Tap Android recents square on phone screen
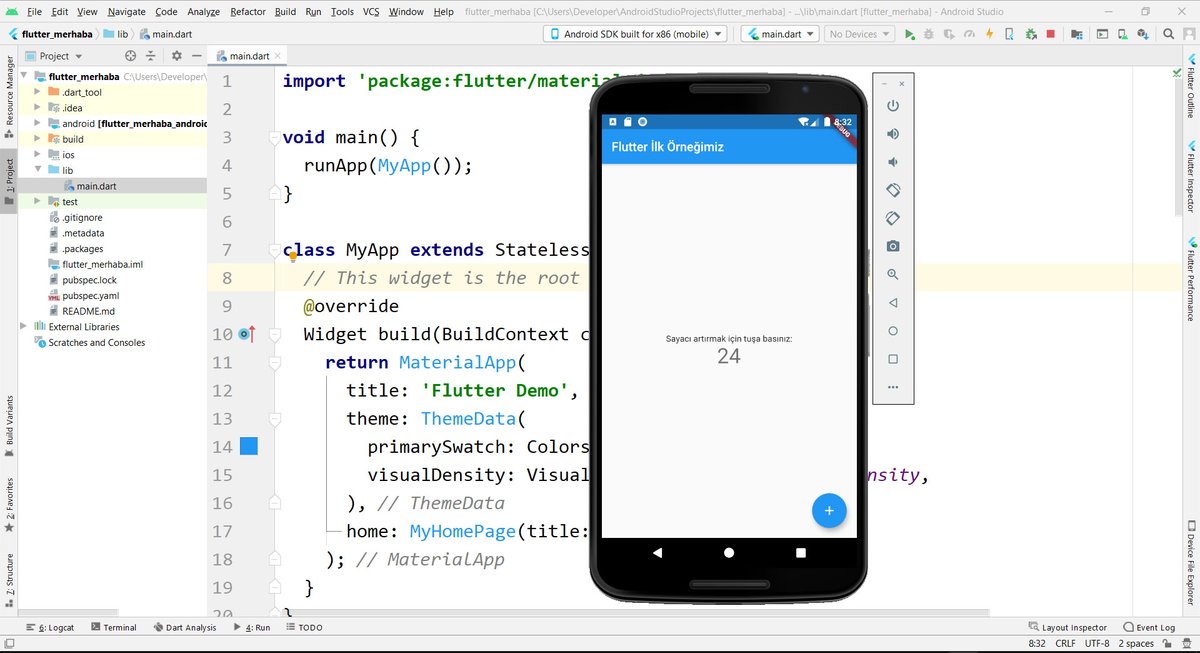Image resolution: width=1200 pixels, height=653 pixels. 801,552
